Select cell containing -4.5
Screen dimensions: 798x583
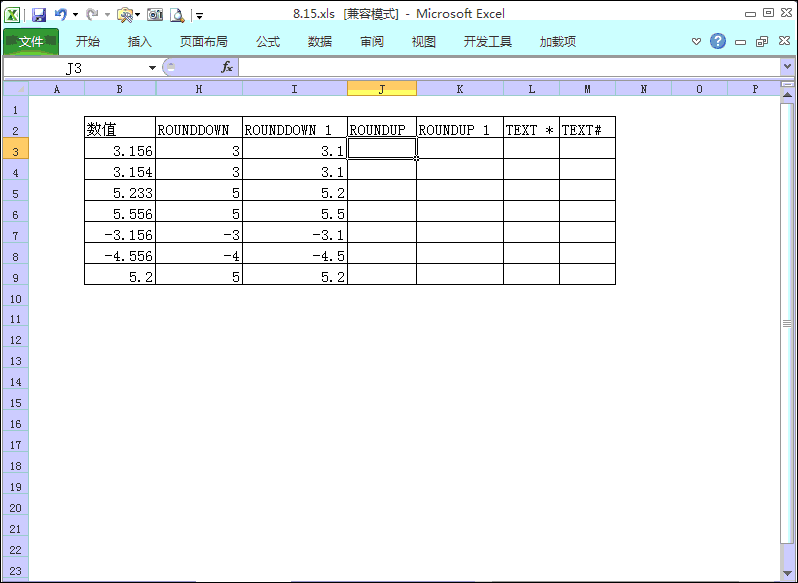(x=295, y=254)
